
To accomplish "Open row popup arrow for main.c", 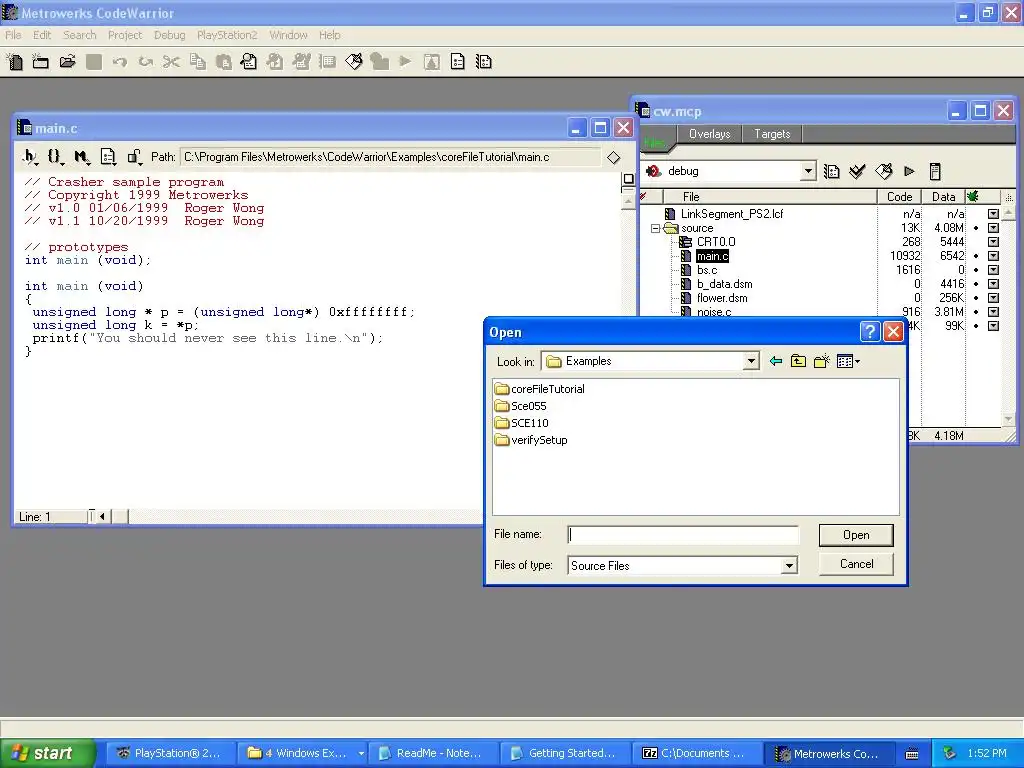I will point(993,256).
